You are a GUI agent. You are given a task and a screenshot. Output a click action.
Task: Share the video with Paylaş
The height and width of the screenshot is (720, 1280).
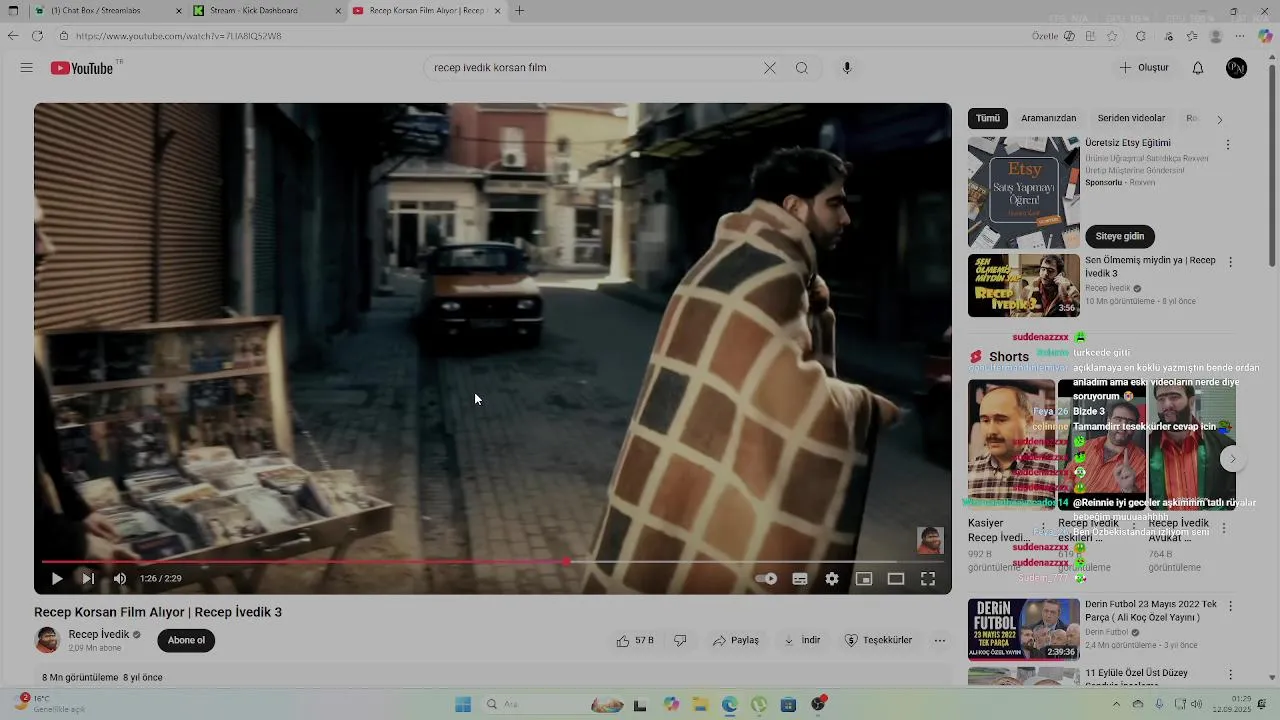click(x=736, y=640)
